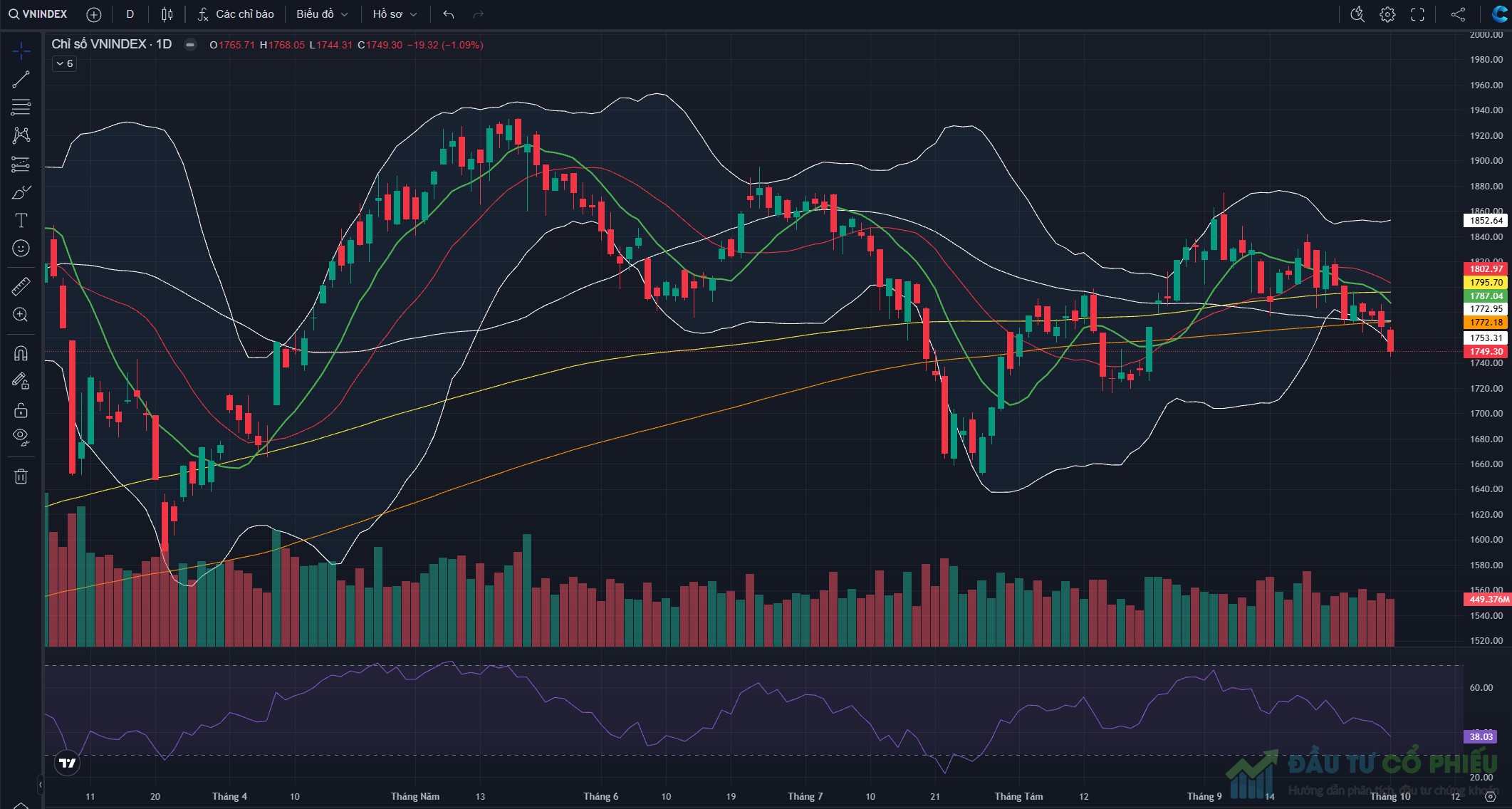
Task: Open the emoji icons tool
Action: pos(21,248)
